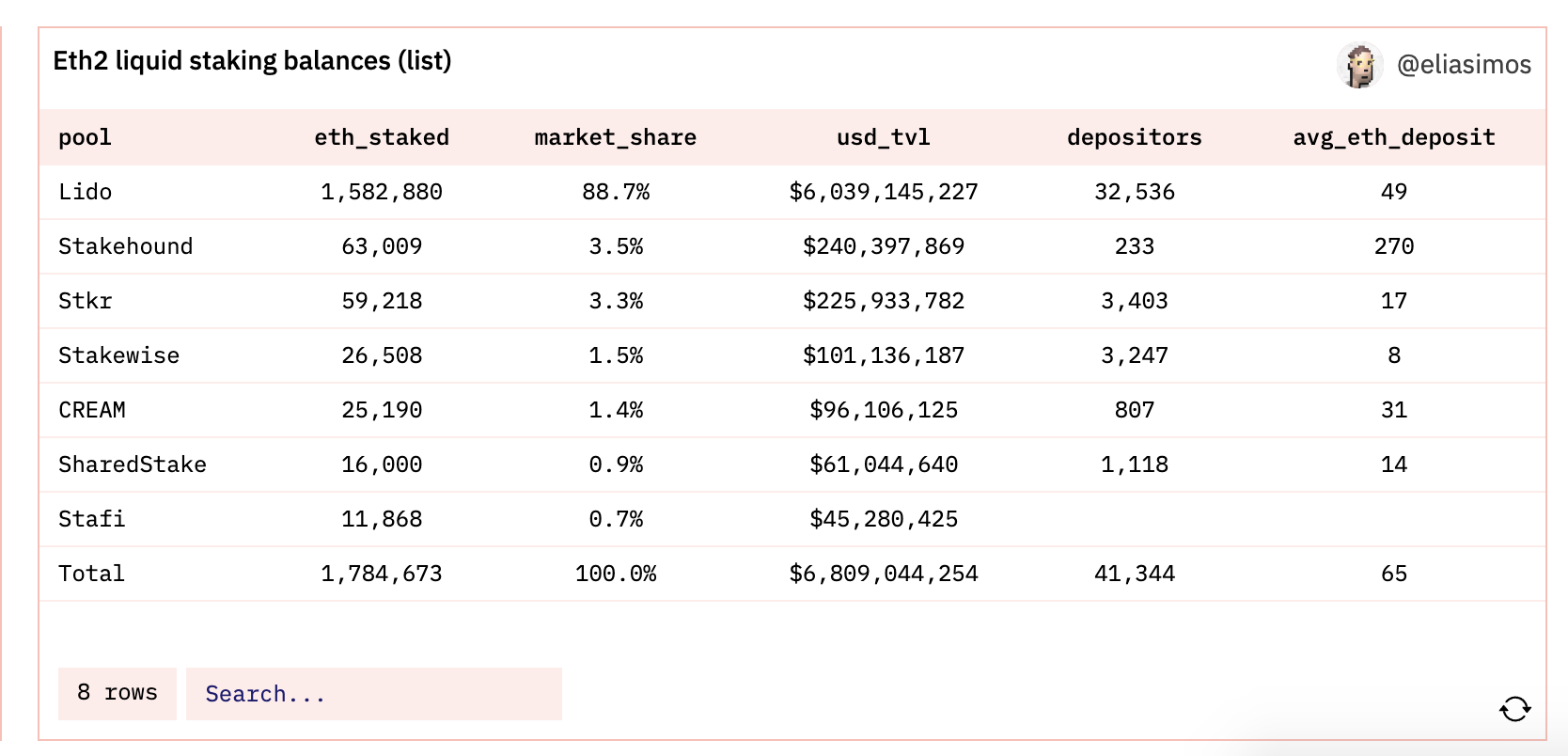This screenshot has width=1568, height=756.
Task: Click Stakehound's TVL $240,397,869
Action: [x=884, y=246]
